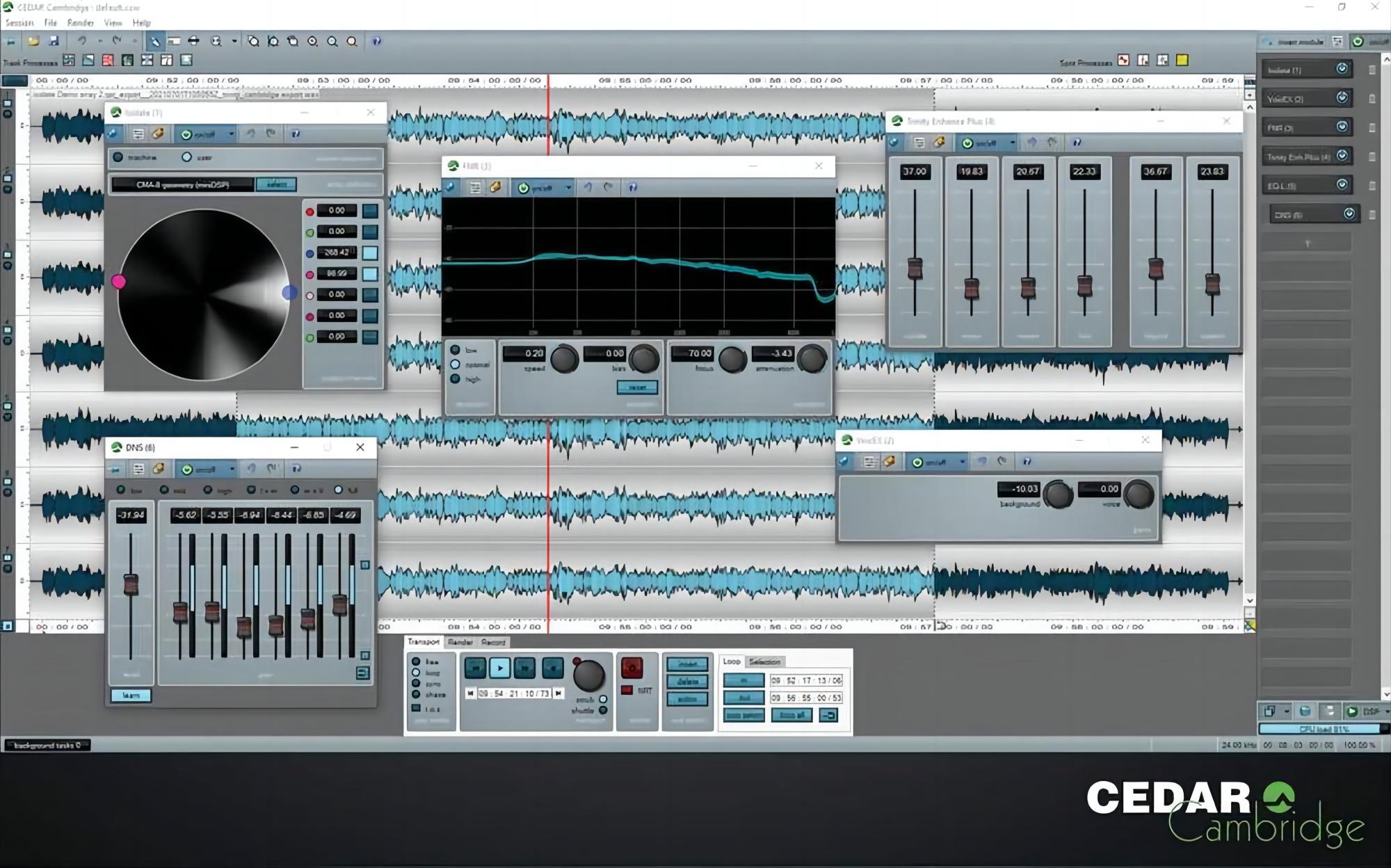Click the undo arrow in main toolbar
The height and width of the screenshot is (868, 1391).
[82, 41]
